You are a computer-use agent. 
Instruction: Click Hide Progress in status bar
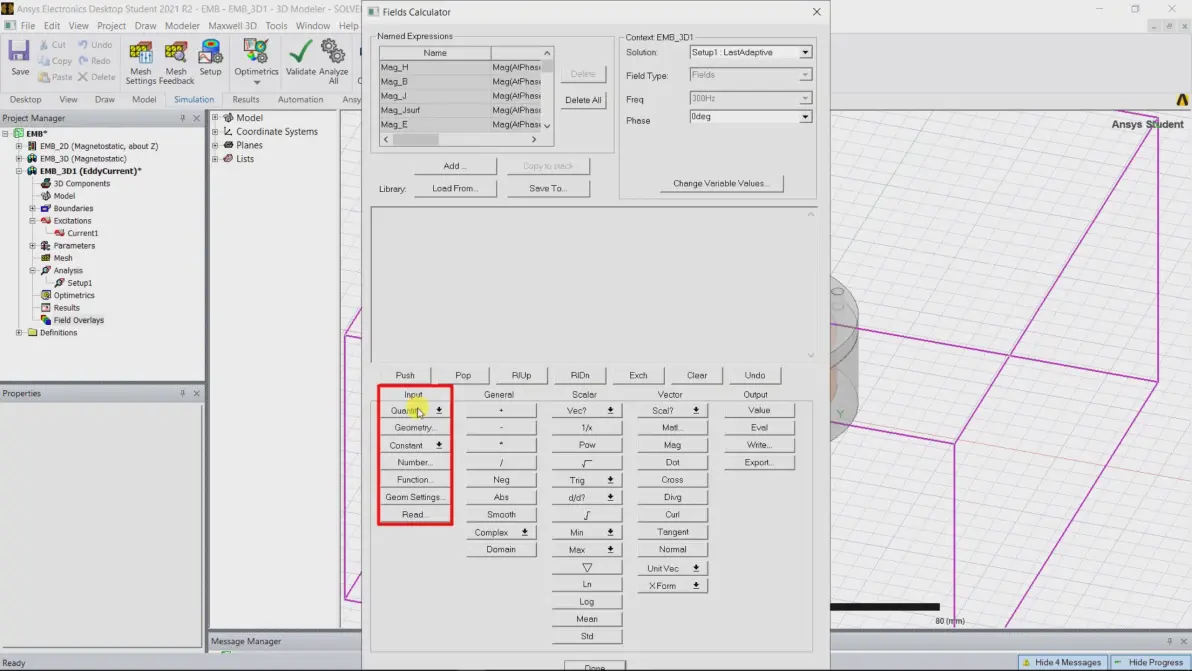1149,663
